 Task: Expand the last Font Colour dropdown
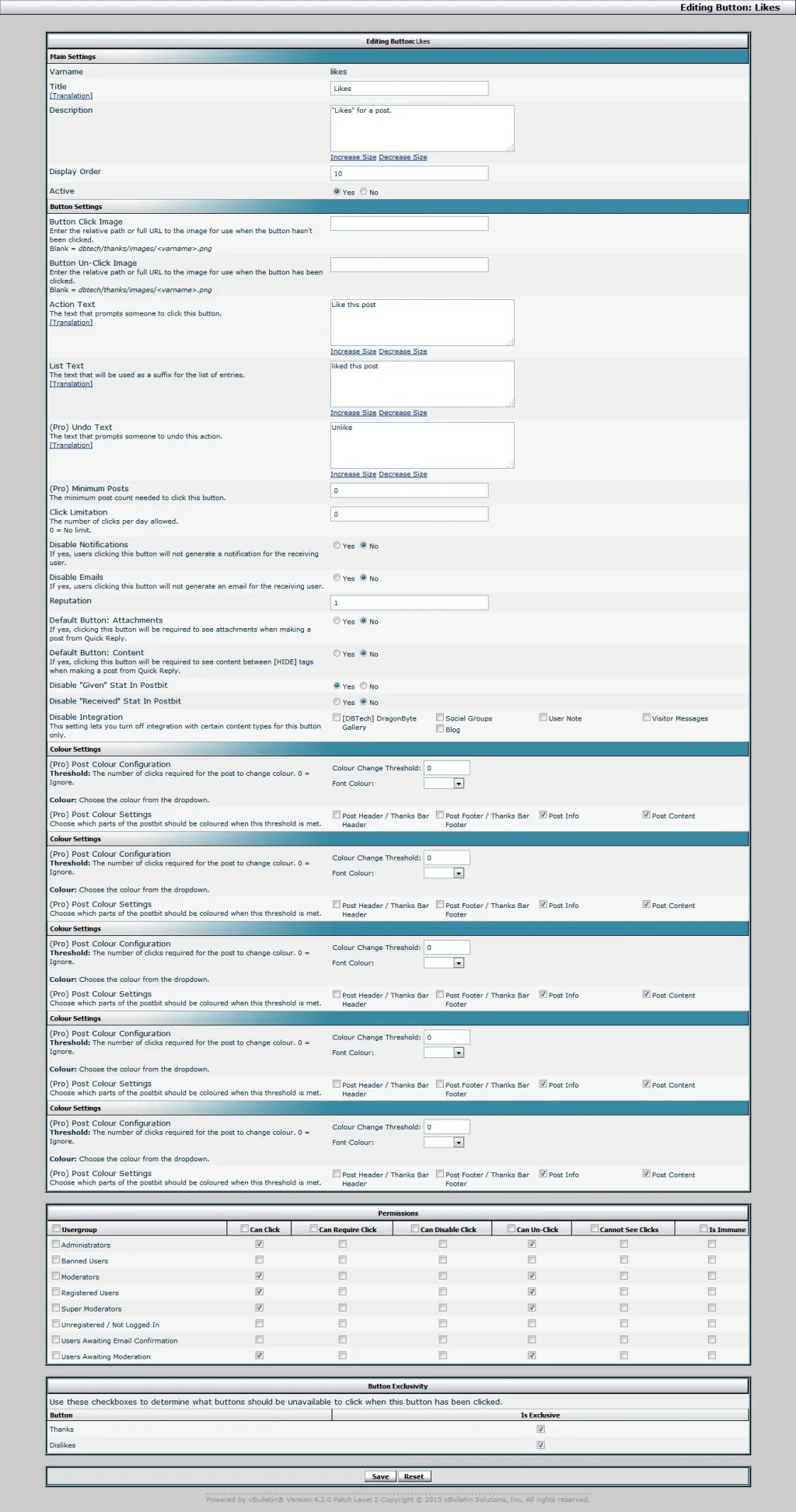tap(444, 1143)
